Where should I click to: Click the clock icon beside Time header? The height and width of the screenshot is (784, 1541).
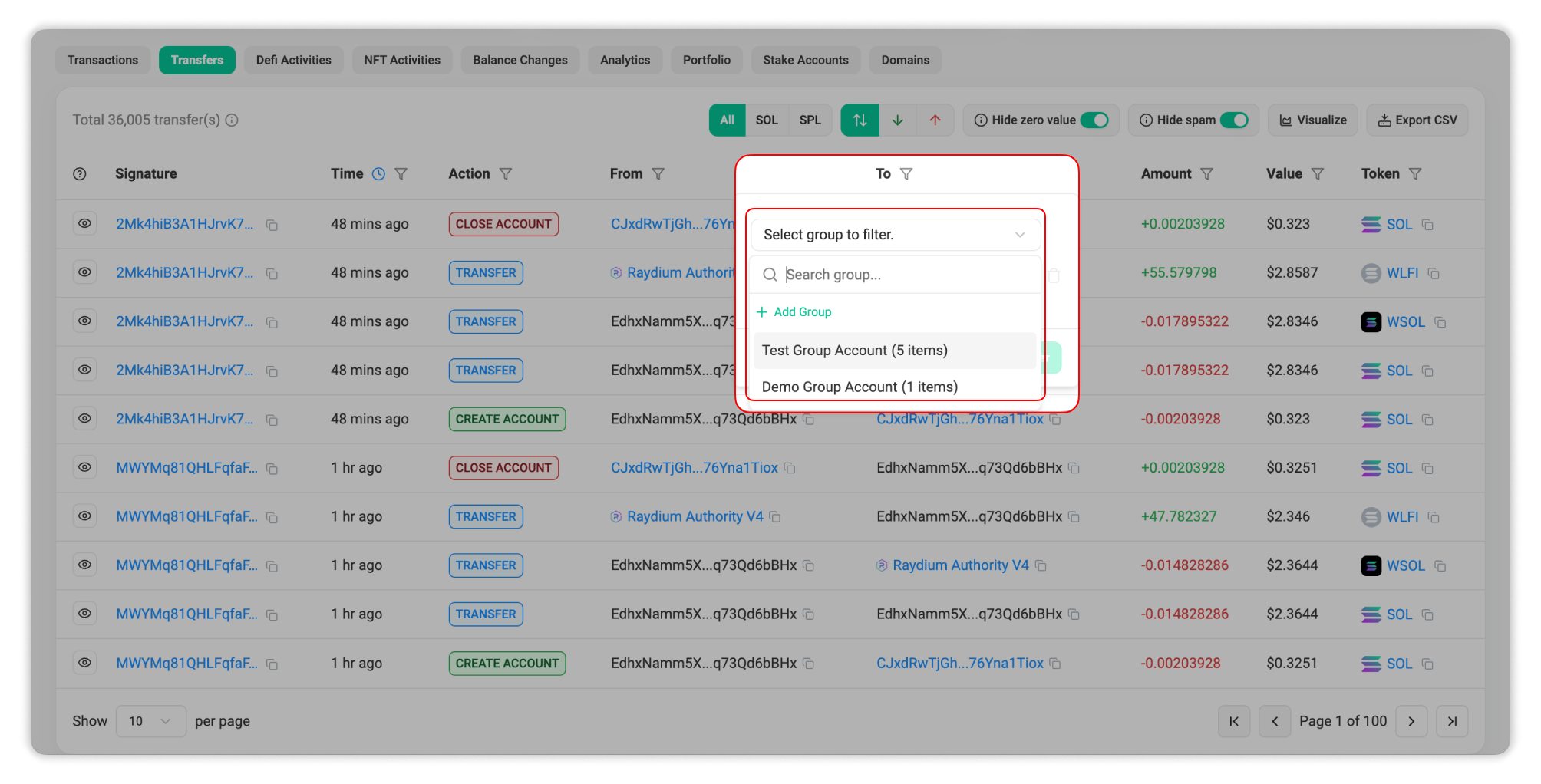coord(378,174)
